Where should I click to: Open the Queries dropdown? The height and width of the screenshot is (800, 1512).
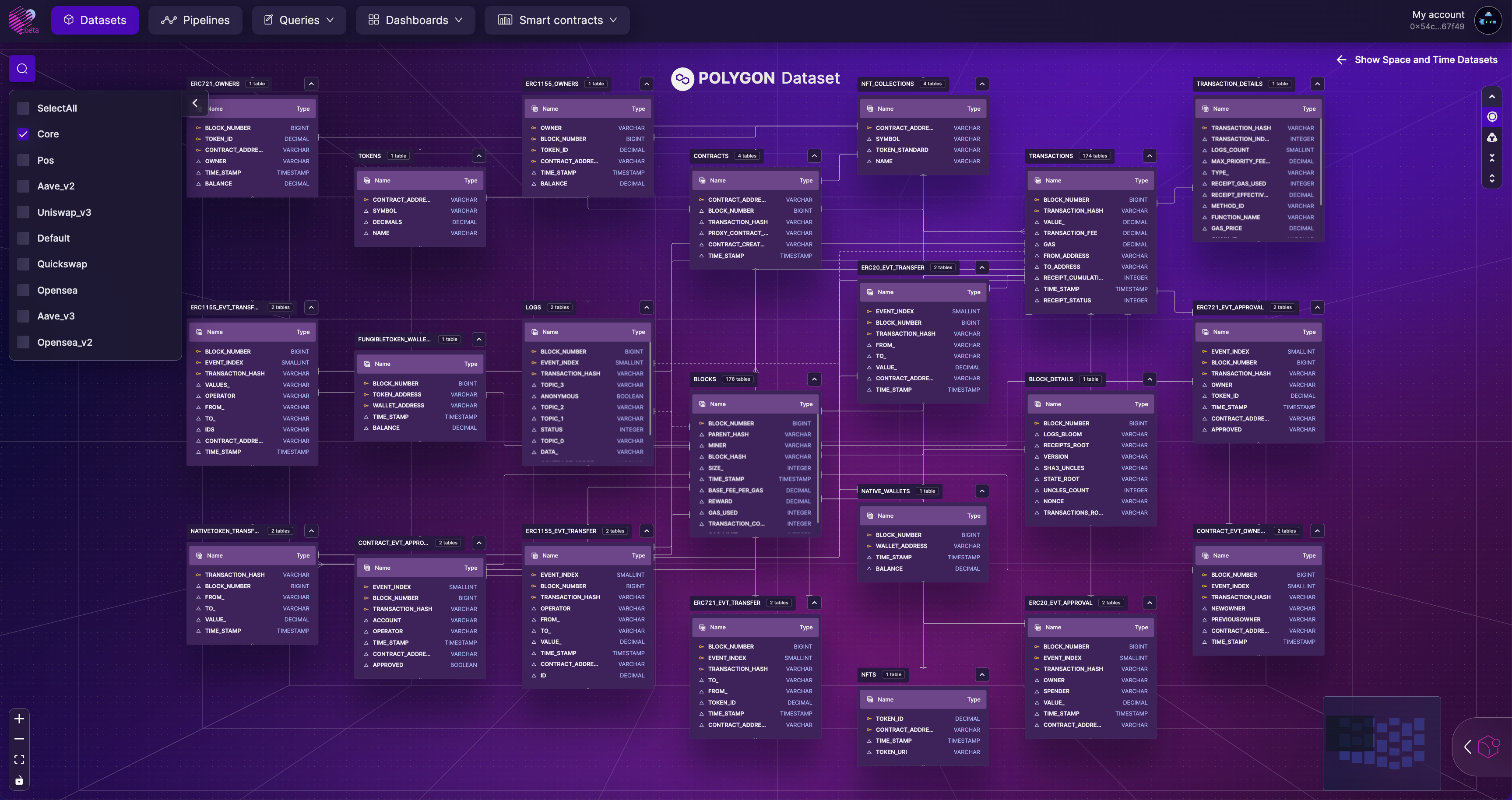(299, 21)
